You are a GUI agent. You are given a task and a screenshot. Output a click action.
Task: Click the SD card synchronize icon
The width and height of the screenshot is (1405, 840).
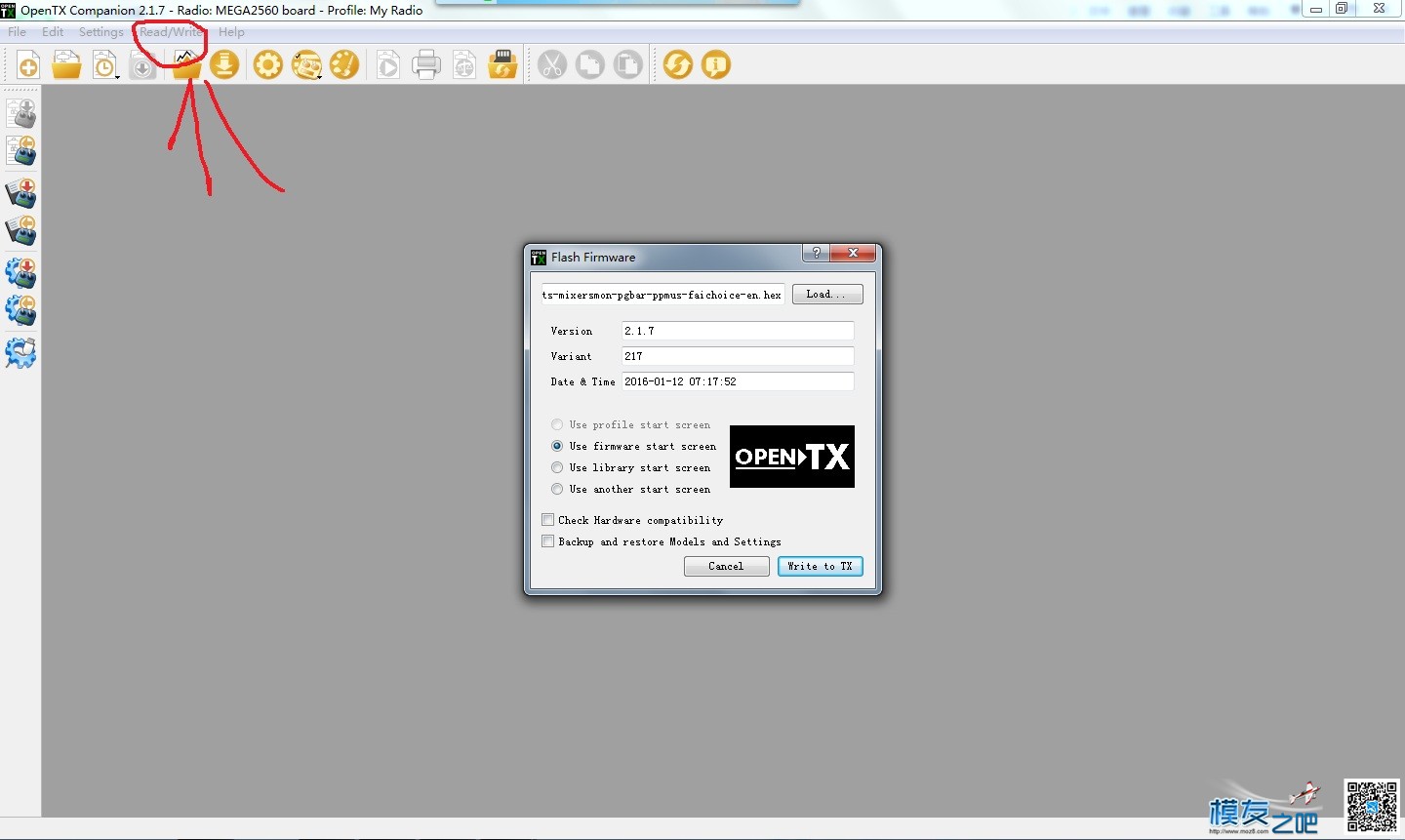point(502,64)
